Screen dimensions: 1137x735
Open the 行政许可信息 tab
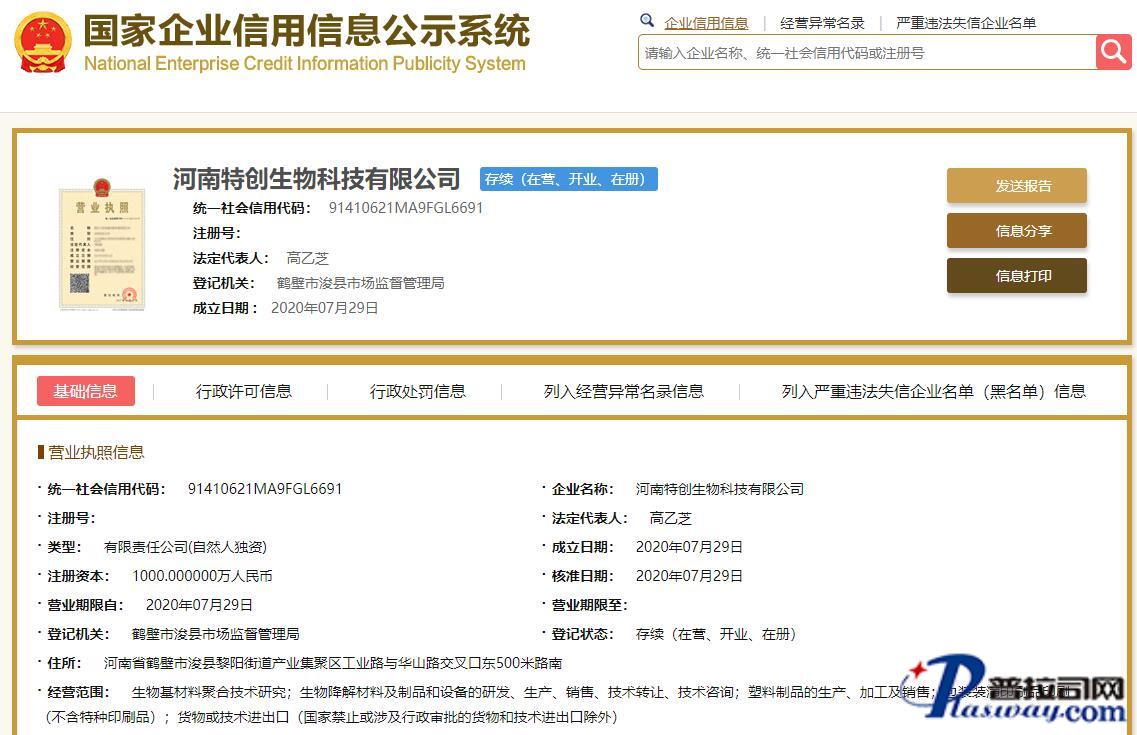click(244, 391)
